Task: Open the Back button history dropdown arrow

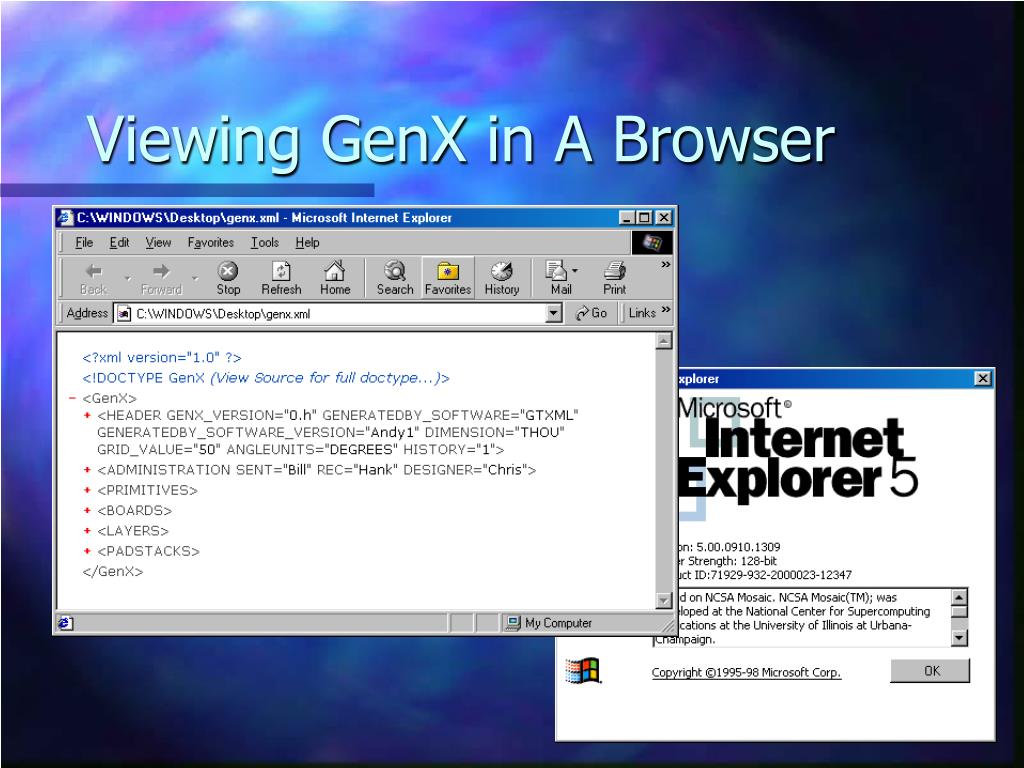Action: point(128,279)
